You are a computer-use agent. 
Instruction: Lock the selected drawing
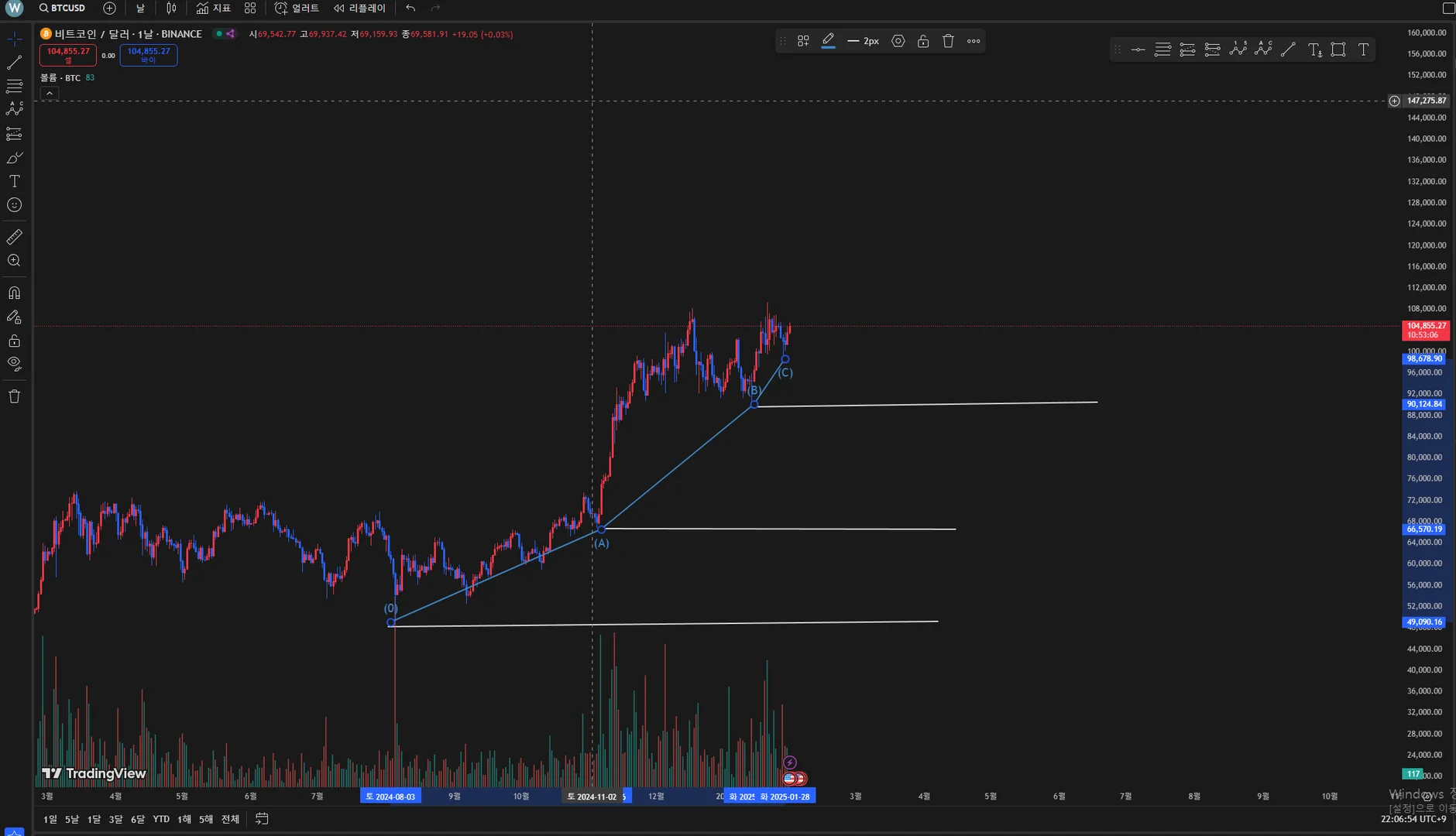(x=923, y=41)
